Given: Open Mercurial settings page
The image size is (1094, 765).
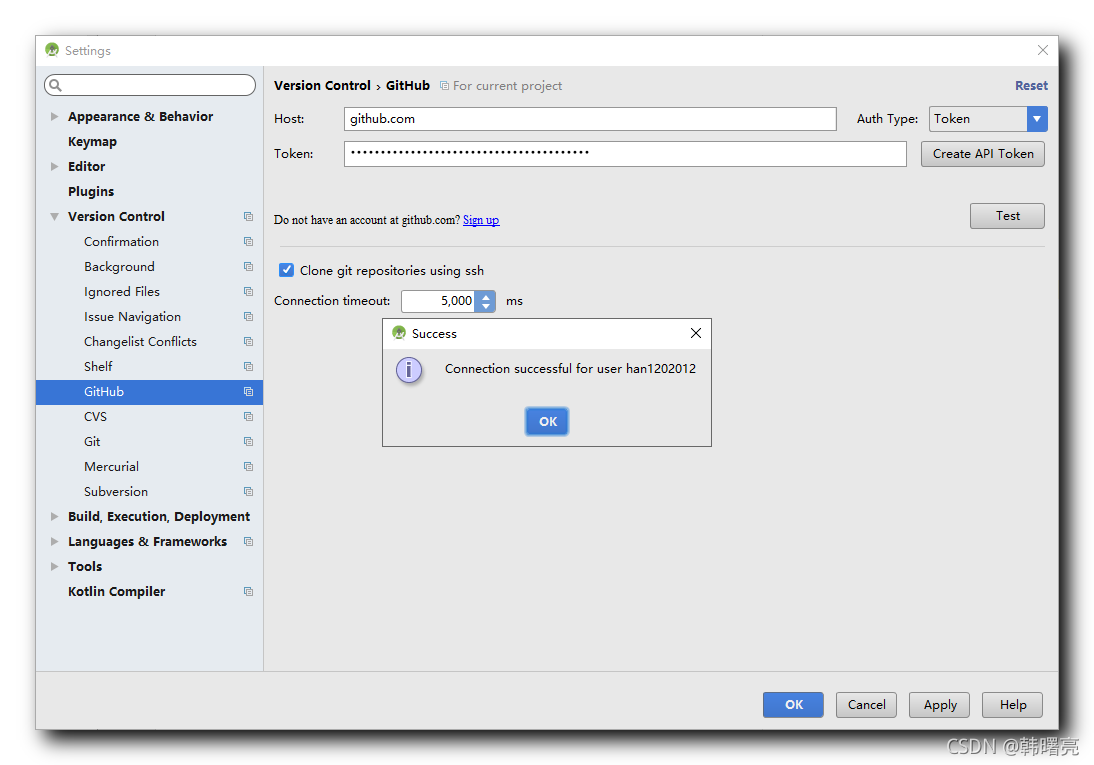Looking at the screenshot, I should 112,466.
